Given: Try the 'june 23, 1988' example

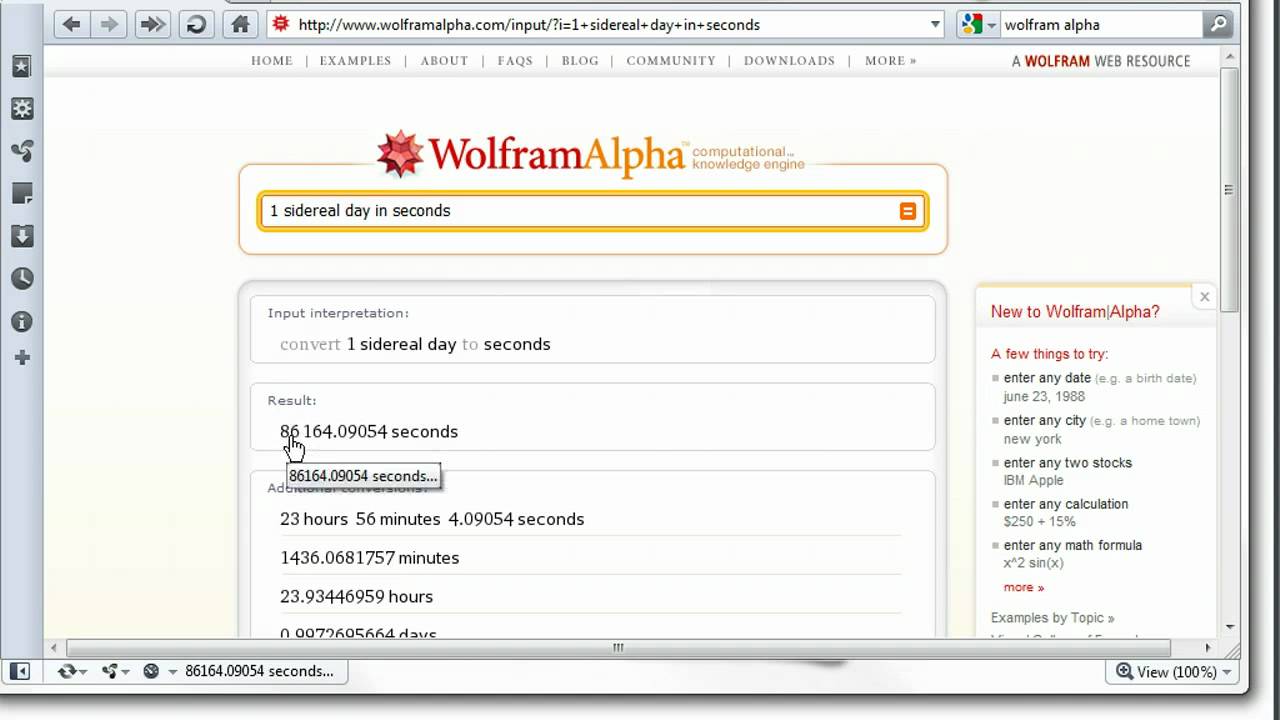Looking at the screenshot, I should pyautogui.click(x=1044, y=396).
